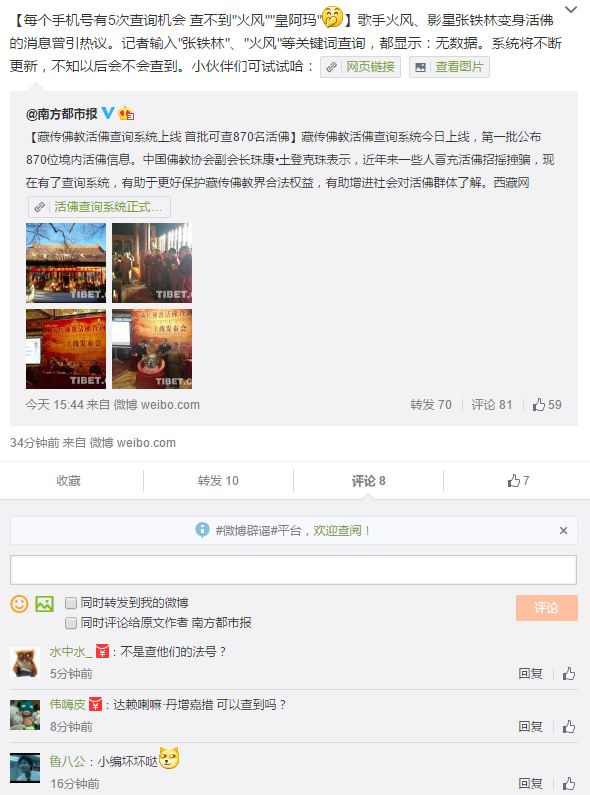The image size is (590, 795).
Task: Select the 收藏 tab
Action: click(68, 481)
